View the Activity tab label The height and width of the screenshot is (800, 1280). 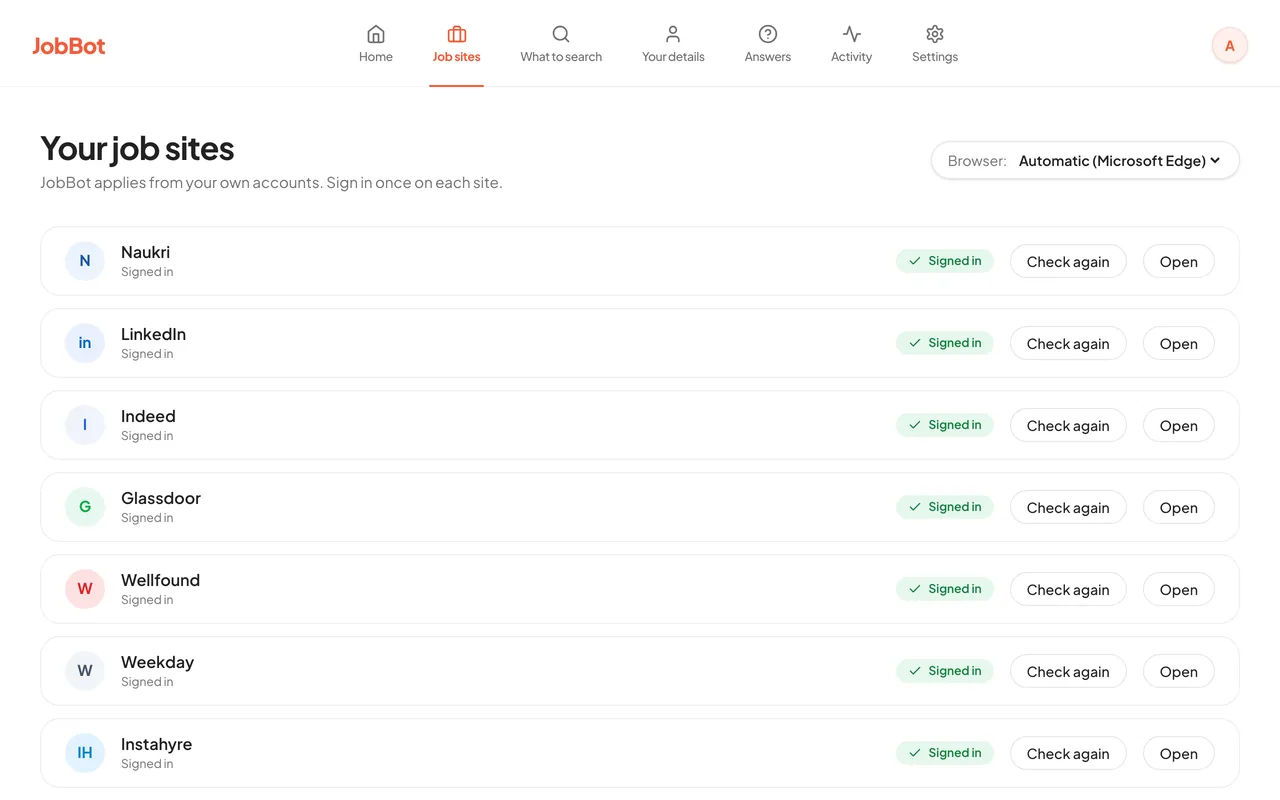point(852,57)
